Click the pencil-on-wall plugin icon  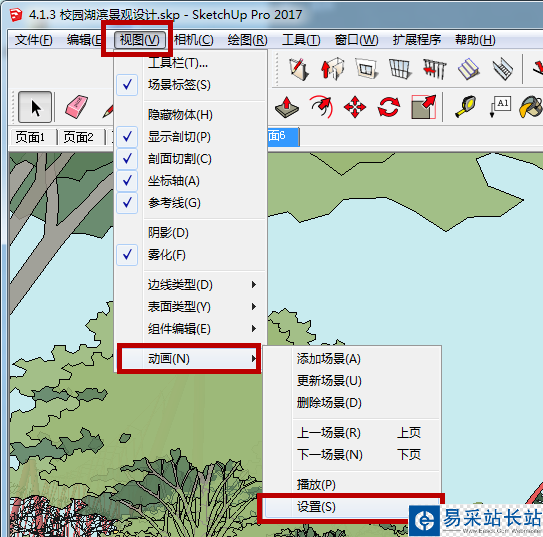pos(298,69)
